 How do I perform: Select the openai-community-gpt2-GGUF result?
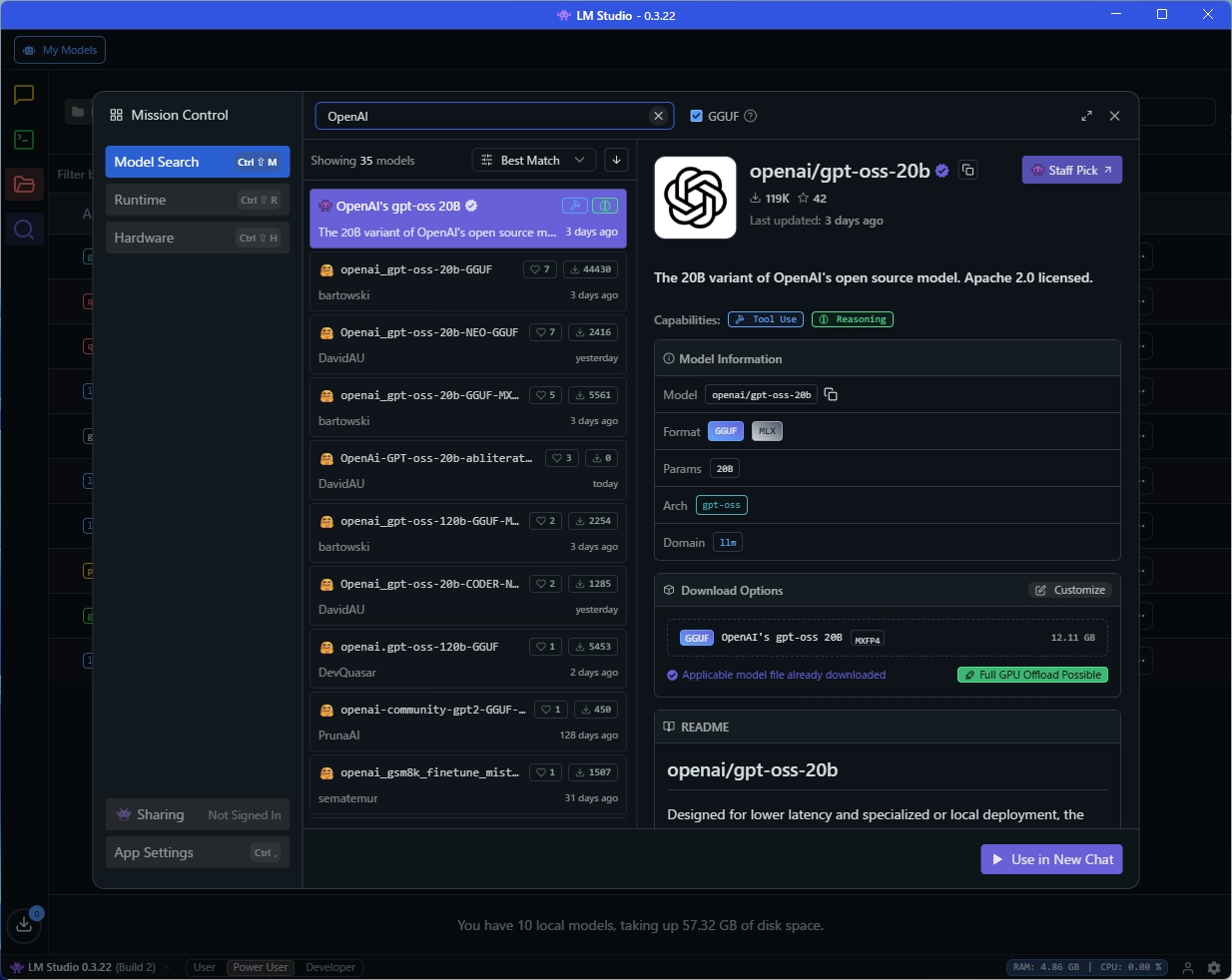pyautogui.click(x=468, y=722)
